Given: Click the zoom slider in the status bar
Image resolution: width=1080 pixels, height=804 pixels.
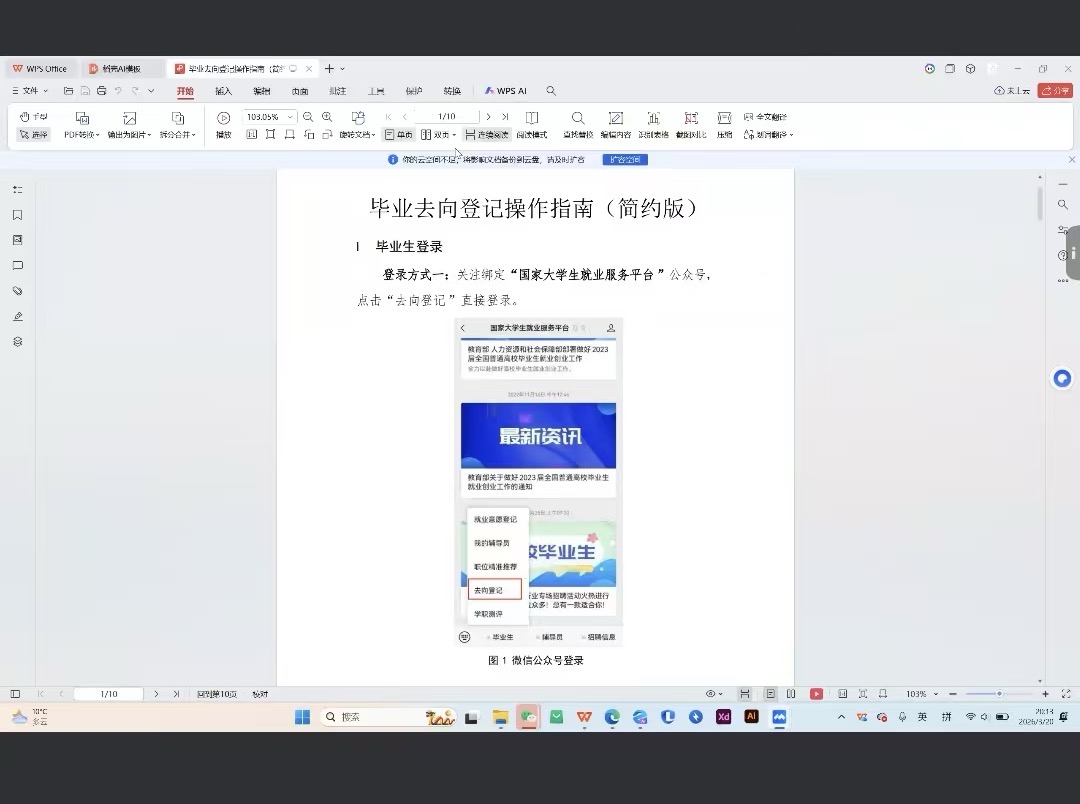Looking at the screenshot, I should tap(998, 694).
